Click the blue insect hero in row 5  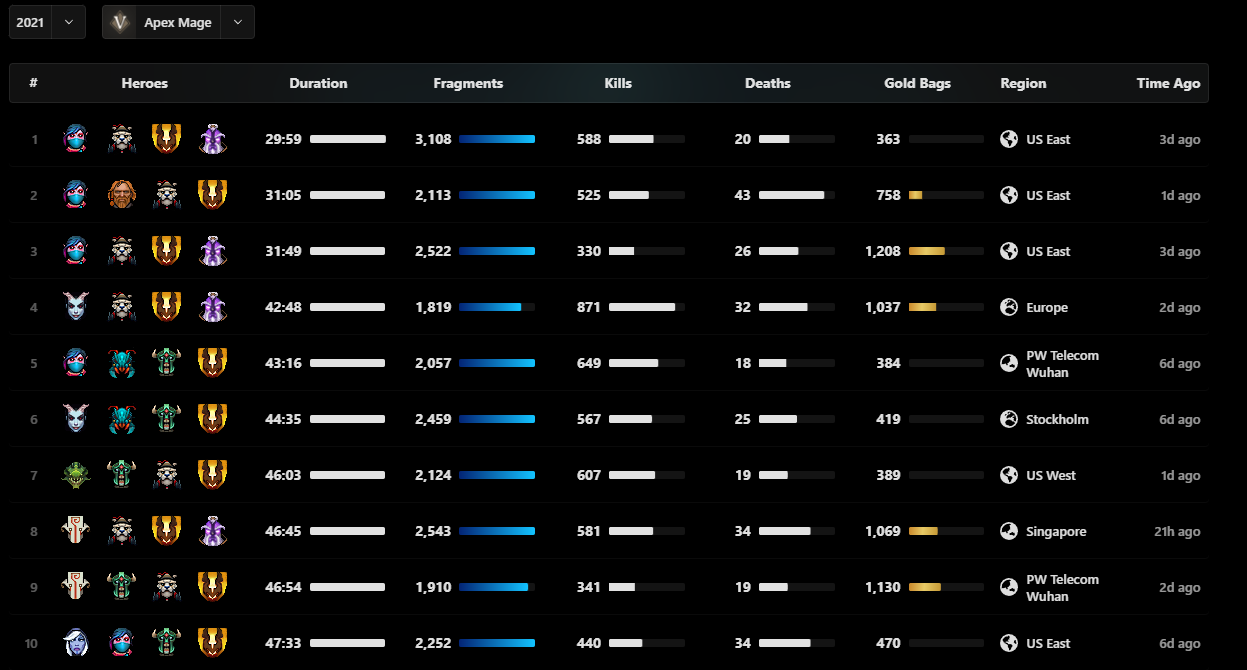(121, 363)
